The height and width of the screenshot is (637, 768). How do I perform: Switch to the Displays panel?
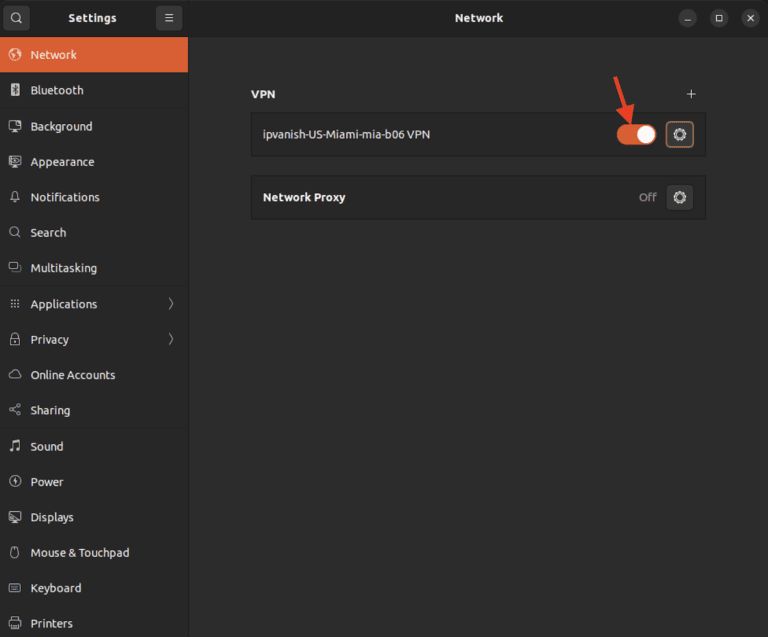click(x=52, y=517)
